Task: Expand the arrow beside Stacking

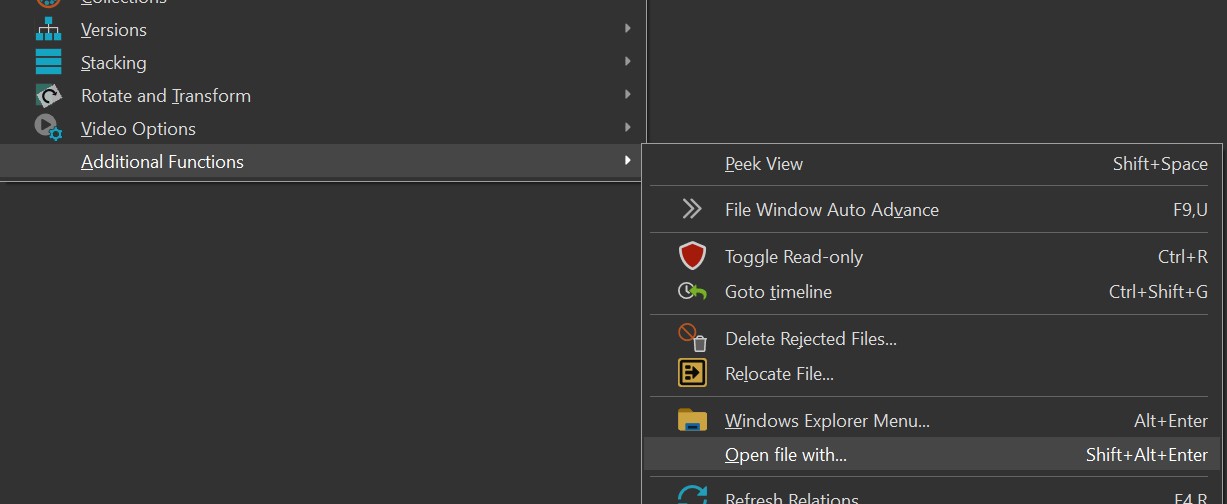Action: 627,62
